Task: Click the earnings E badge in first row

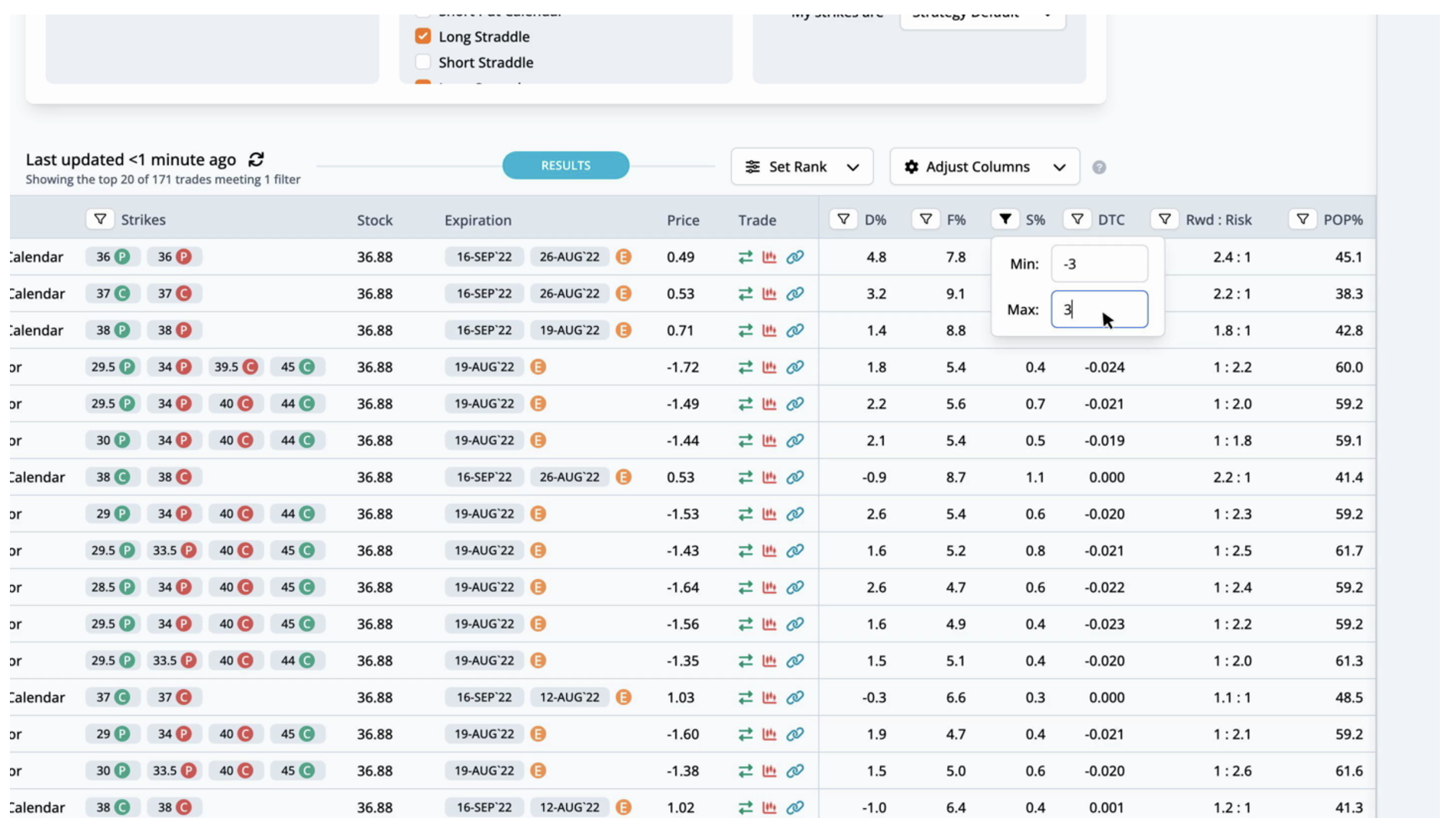Action: click(623, 257)
